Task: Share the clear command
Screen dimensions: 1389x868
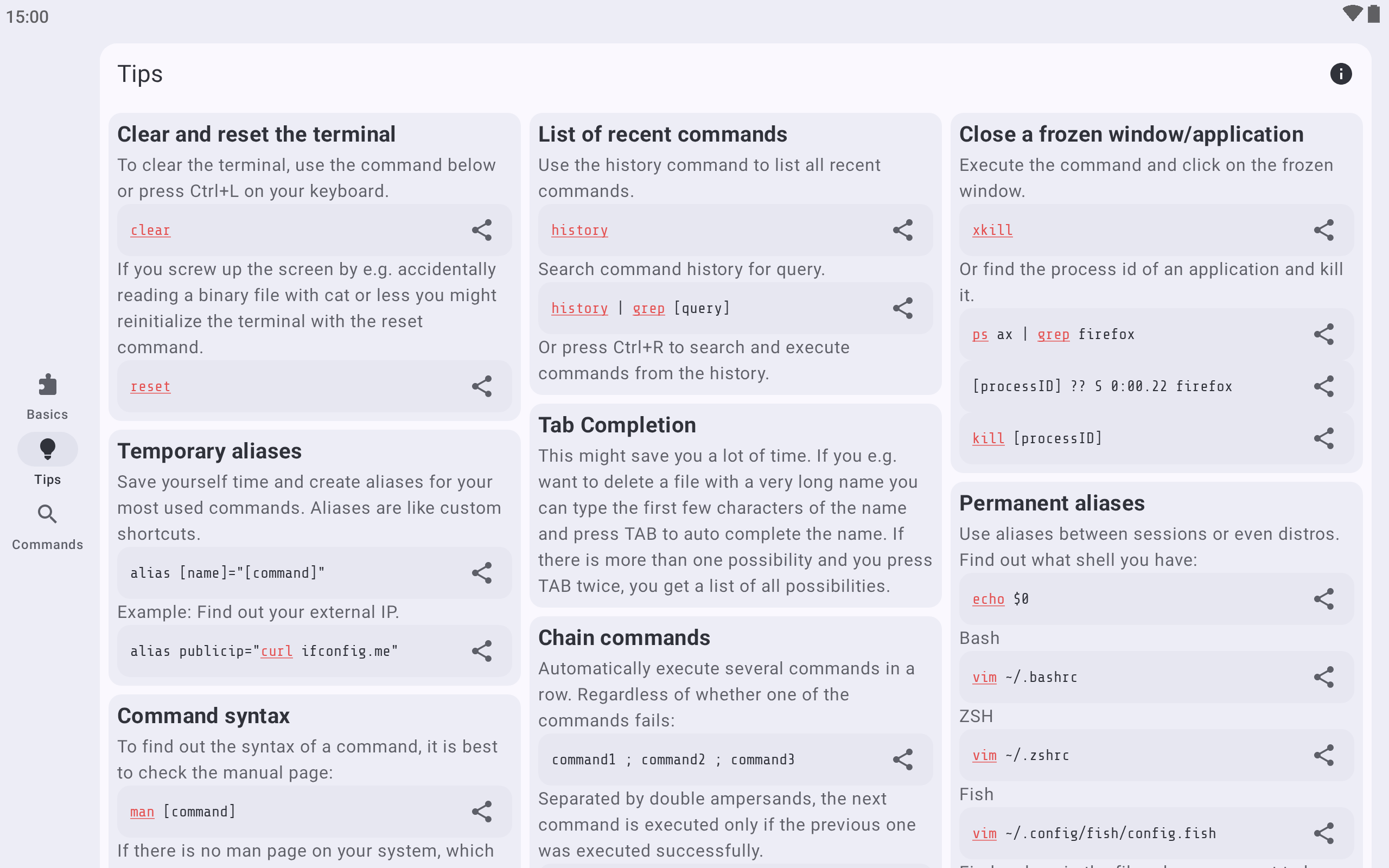Action: tap(482, 230)
